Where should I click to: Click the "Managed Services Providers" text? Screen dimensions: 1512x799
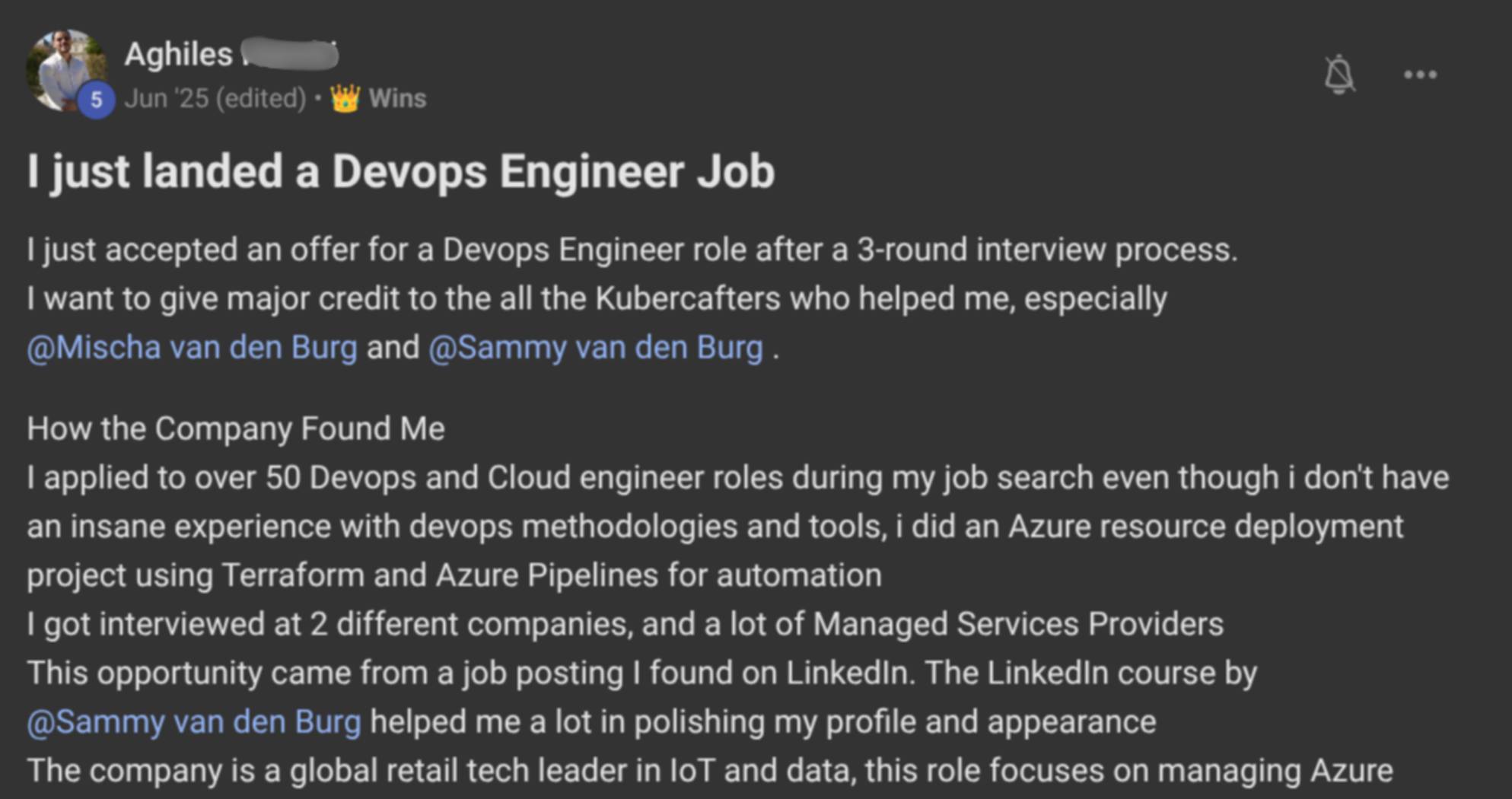click(1018, 625)
